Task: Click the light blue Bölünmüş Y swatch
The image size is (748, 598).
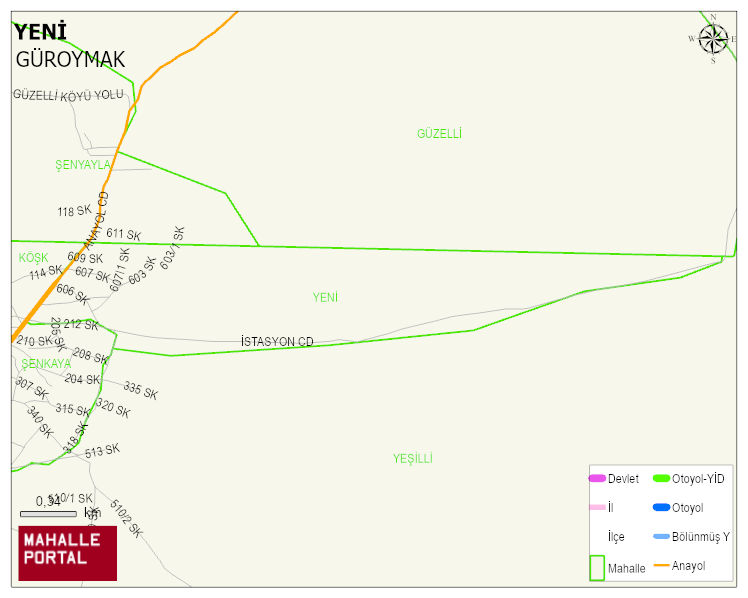Action: [x=661, y=537]
